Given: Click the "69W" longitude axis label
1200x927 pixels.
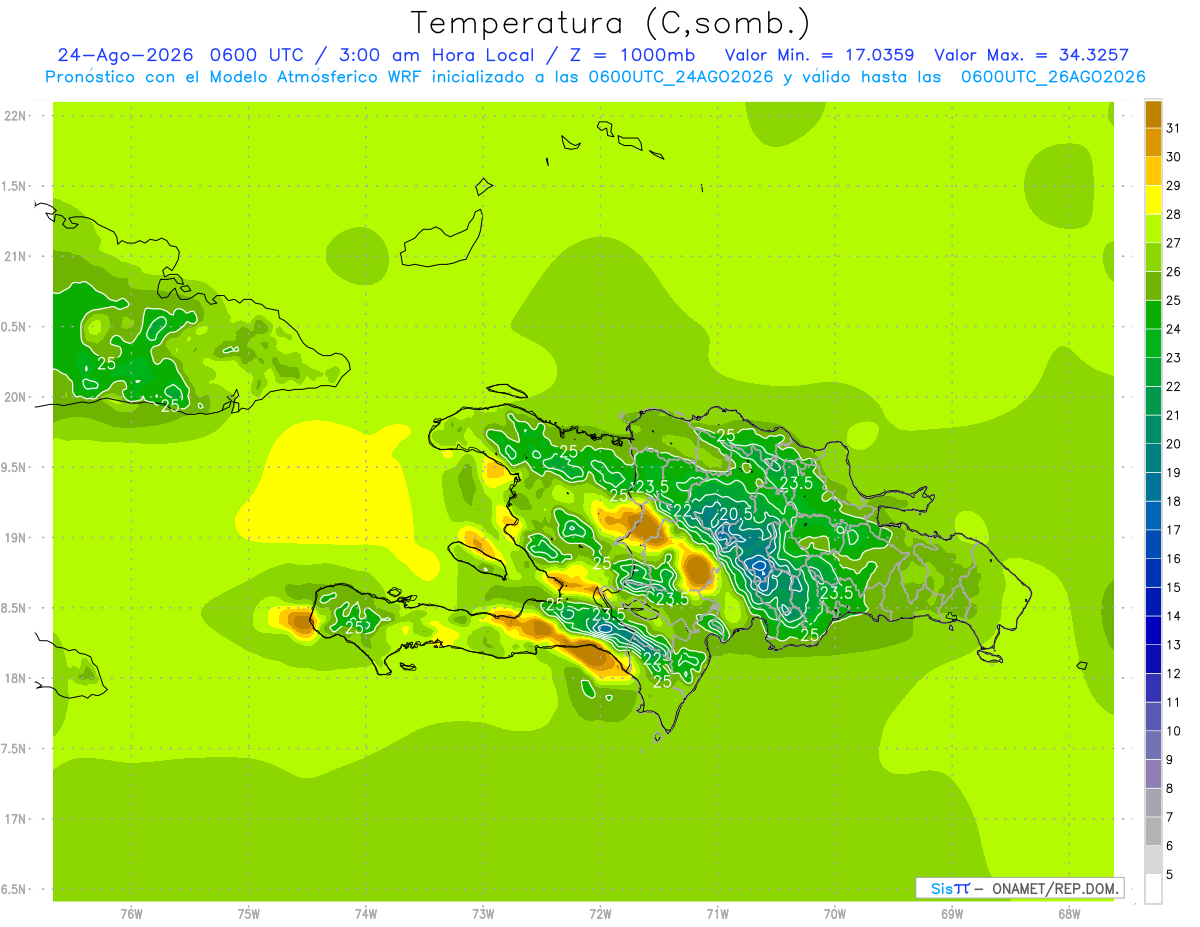Looking at the screenshot, I should pyautogui.click(x=952, y=914).
